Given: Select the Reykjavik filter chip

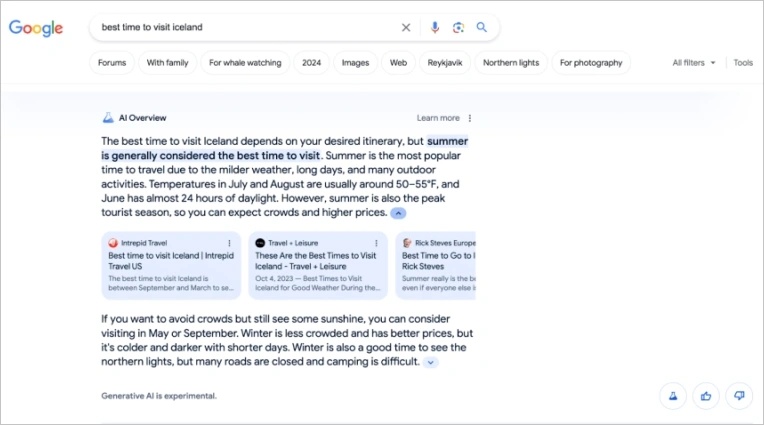Looking at the screenshot, I should click(445, 62).
